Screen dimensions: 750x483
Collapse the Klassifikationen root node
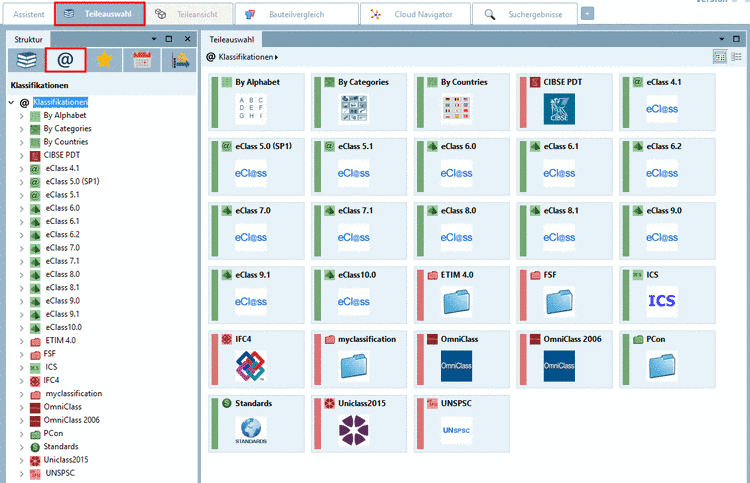tap(11, 102)
